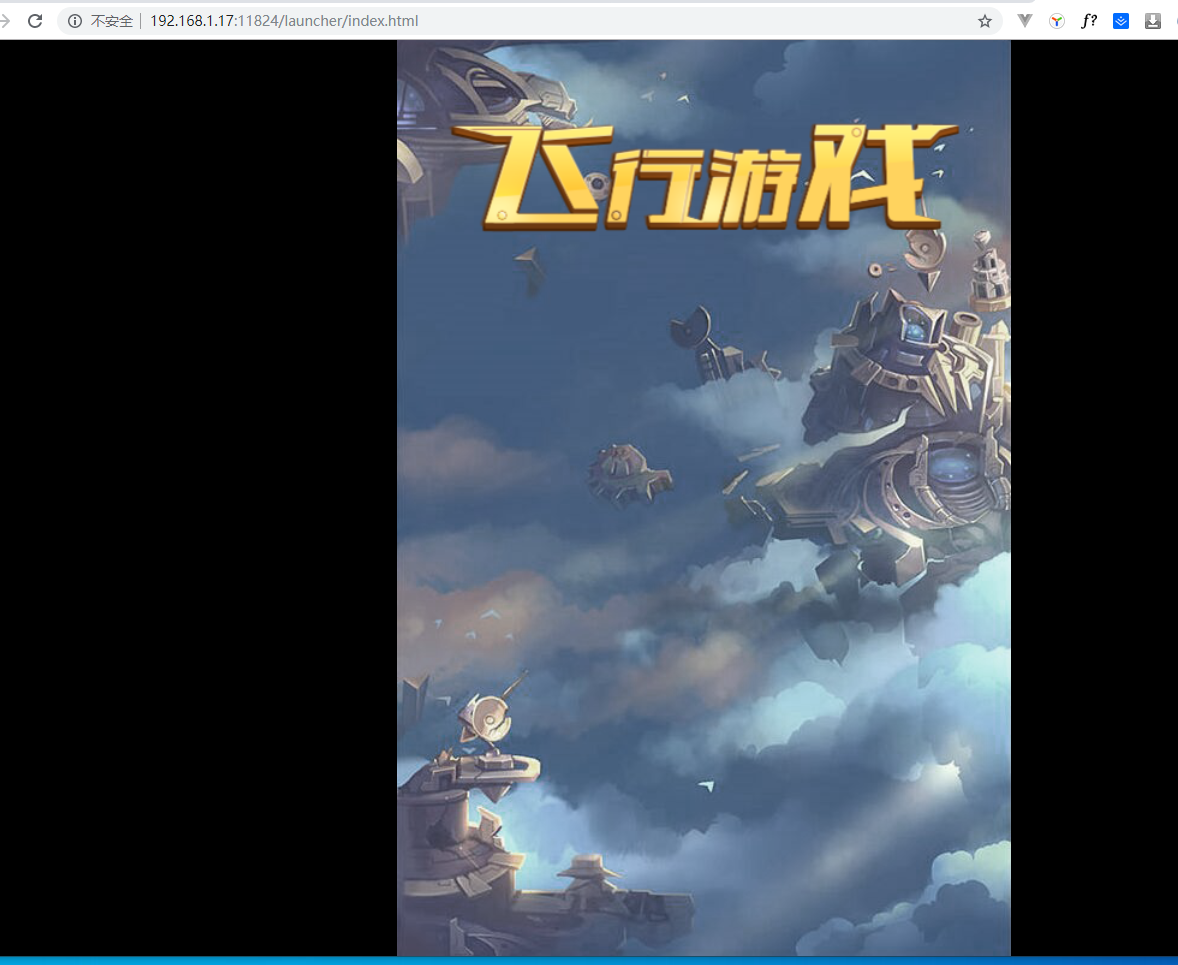Reload the page with the refresh icon

point(35,21)
